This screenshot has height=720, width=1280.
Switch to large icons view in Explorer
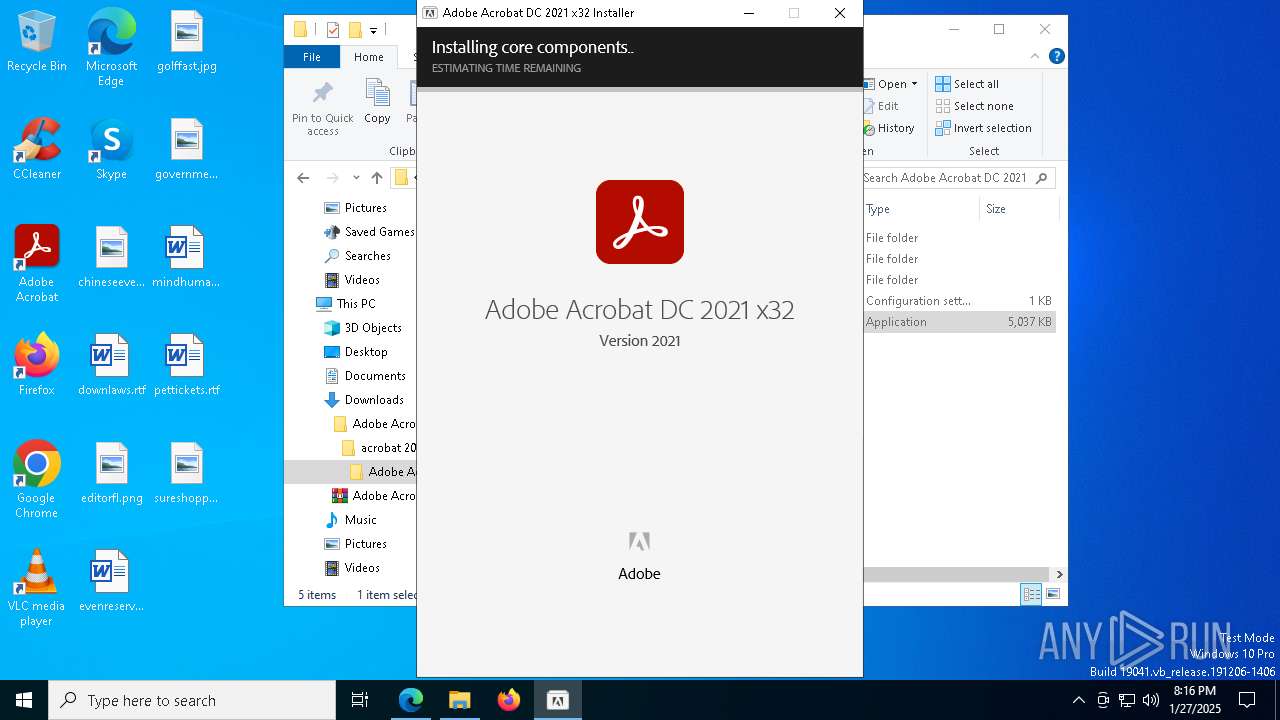[1053, 594]
